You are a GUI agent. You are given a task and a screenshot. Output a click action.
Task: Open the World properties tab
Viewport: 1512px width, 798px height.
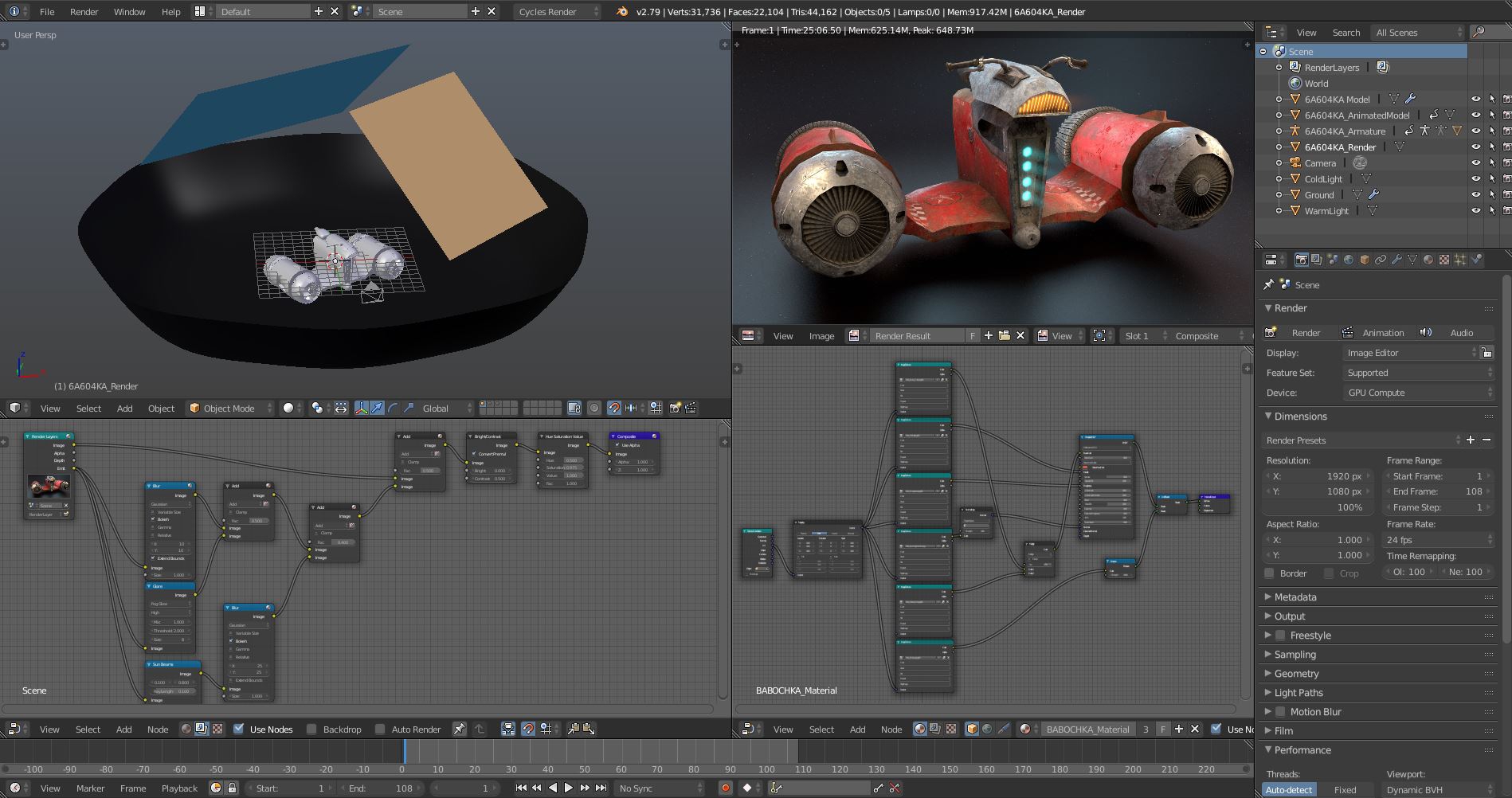[x=1349, y=260]
